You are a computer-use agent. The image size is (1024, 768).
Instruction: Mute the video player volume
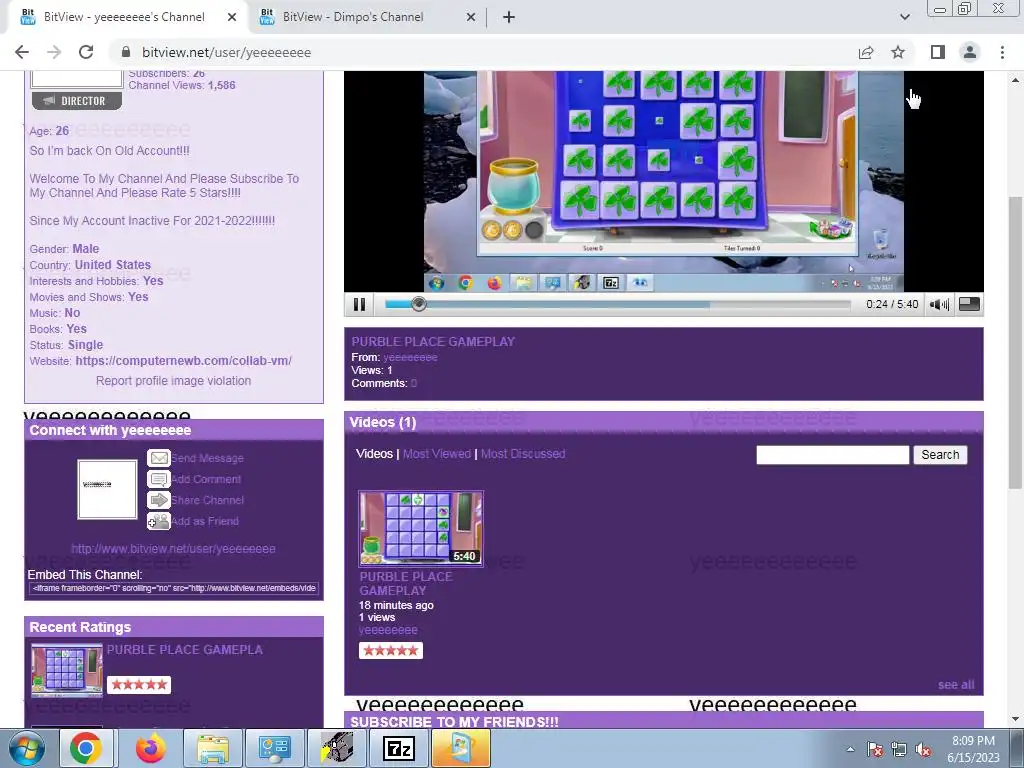[939, 304]
